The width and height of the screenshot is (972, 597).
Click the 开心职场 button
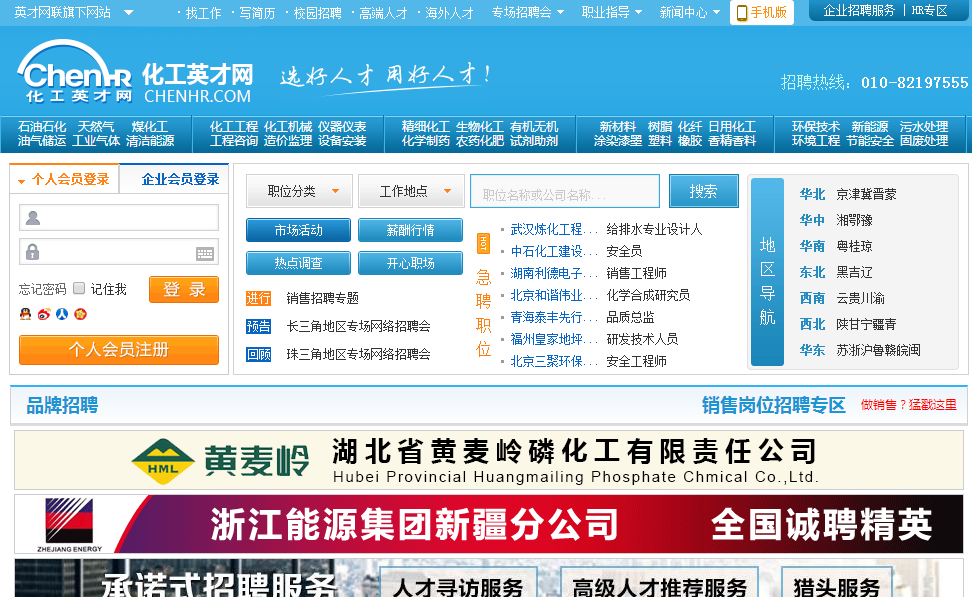pyautogui.click(x=410, y=263)
